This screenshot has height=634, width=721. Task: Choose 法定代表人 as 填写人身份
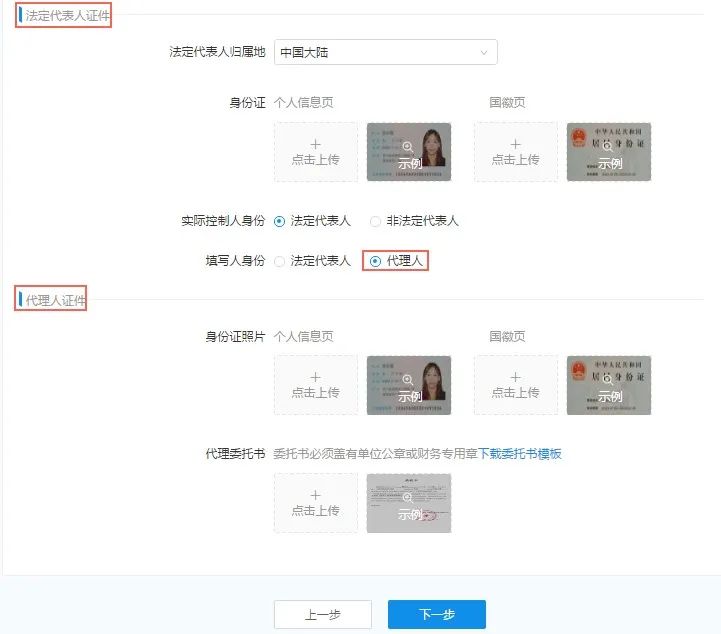[x=280, y=261]
